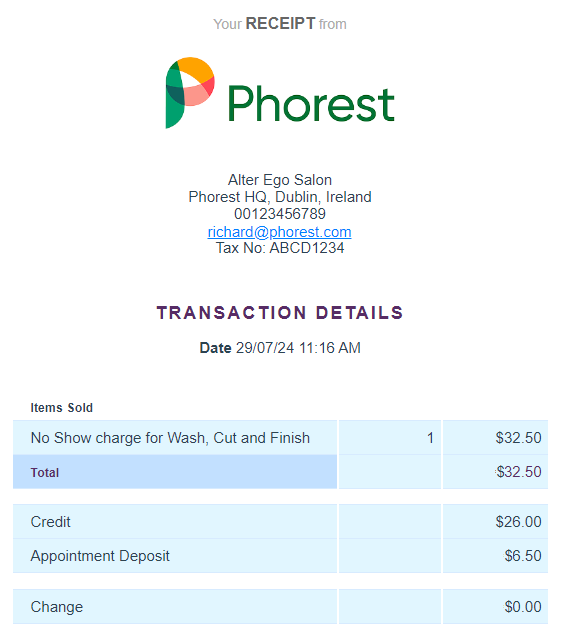Viewport: 563px width, 636px height.
Task: Click the Credit amount $26.00
Action: point(518,522)
